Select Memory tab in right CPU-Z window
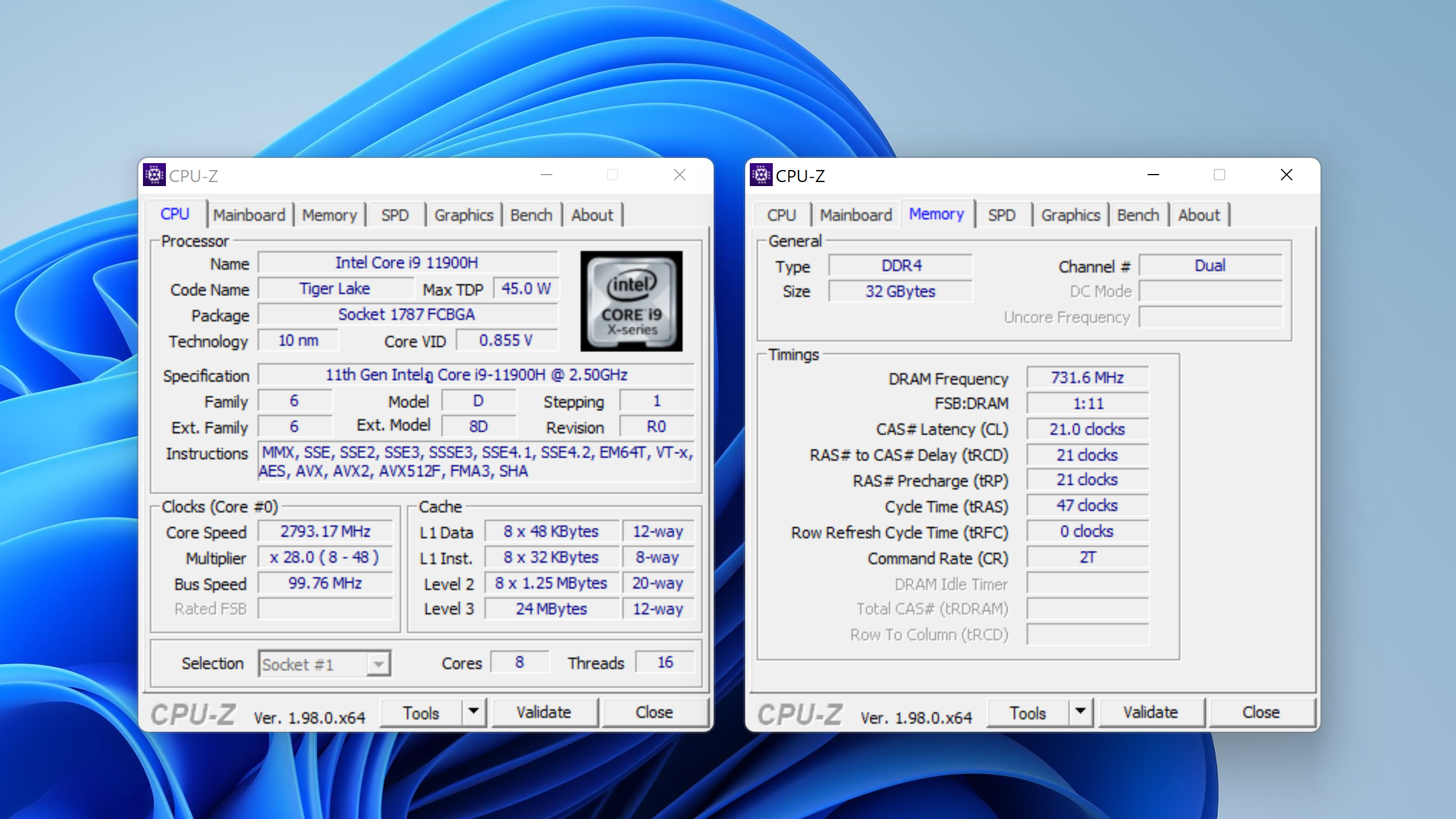The width and height of the screenshot is (1456, 819). coord(937,214)
